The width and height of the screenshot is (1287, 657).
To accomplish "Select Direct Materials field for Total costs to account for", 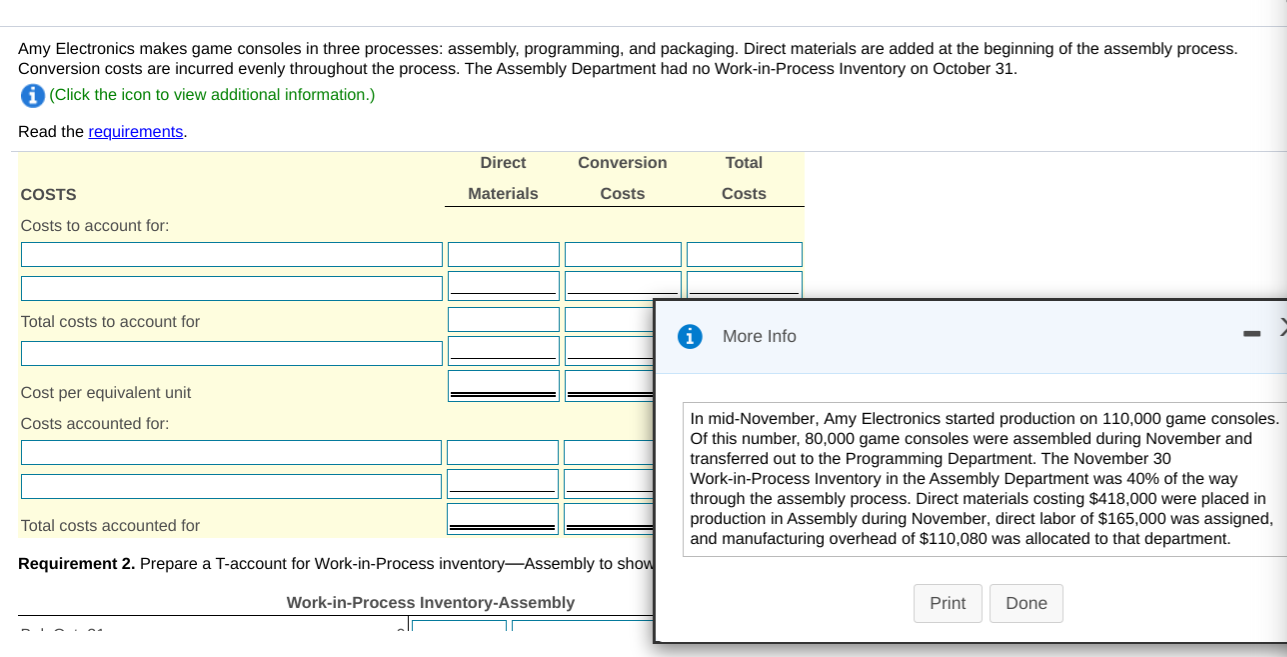I will point(503,319).
